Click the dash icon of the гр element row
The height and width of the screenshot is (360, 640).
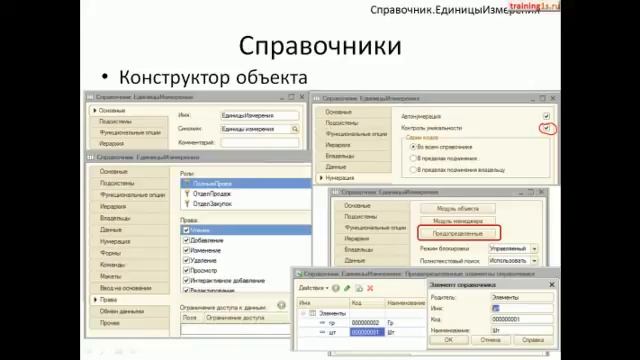point(322,323)
